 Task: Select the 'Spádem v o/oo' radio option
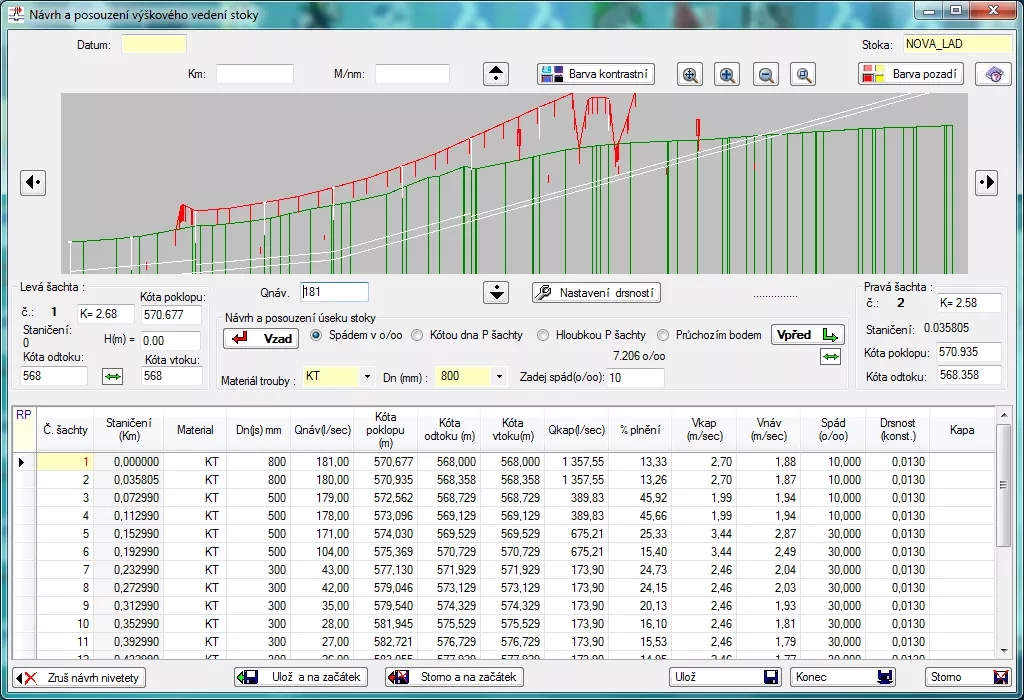[x=317, y=335]
